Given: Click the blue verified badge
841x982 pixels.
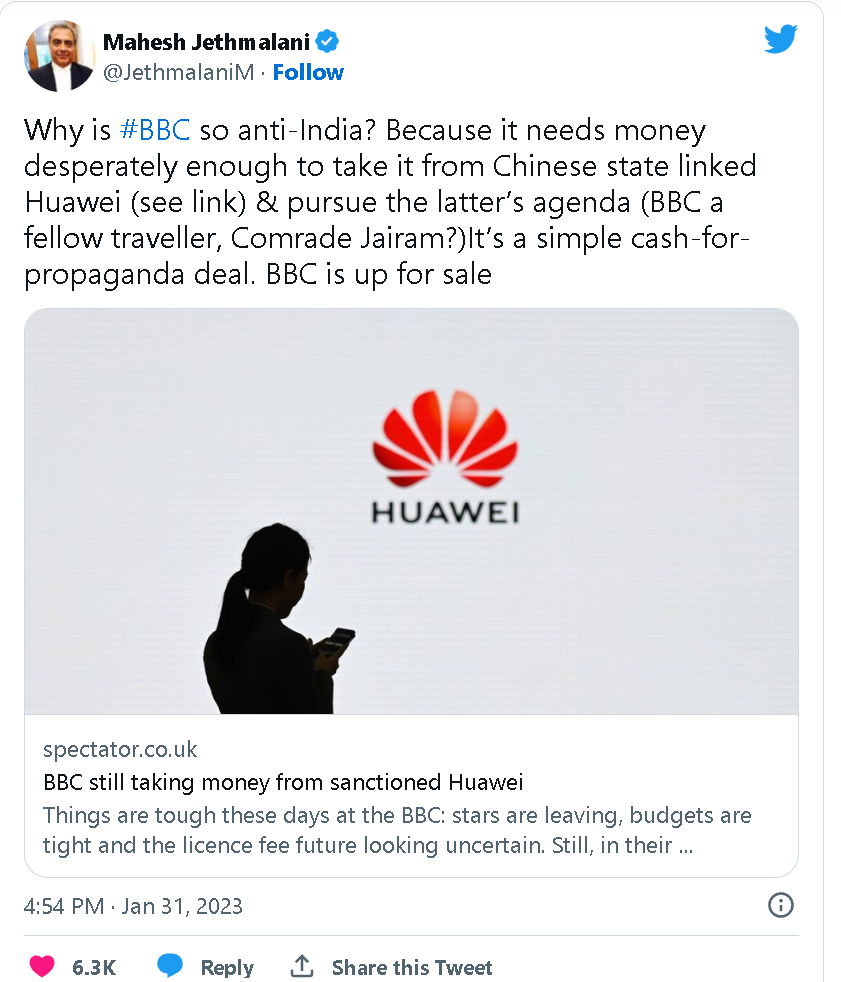Looking at the screenshot, I should click(328, 42).
